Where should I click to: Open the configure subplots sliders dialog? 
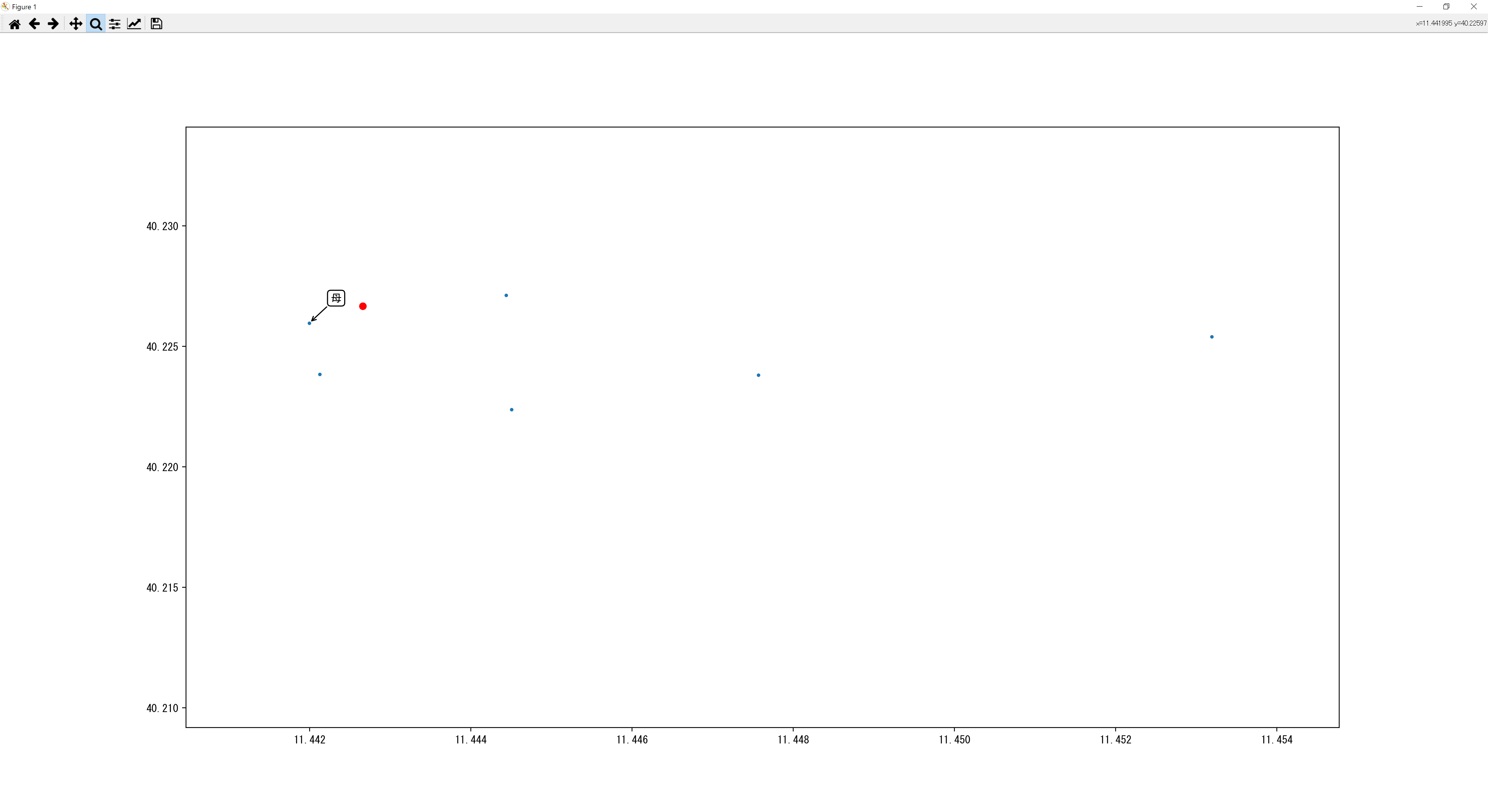pyautogui.click(x=115, y=24)
